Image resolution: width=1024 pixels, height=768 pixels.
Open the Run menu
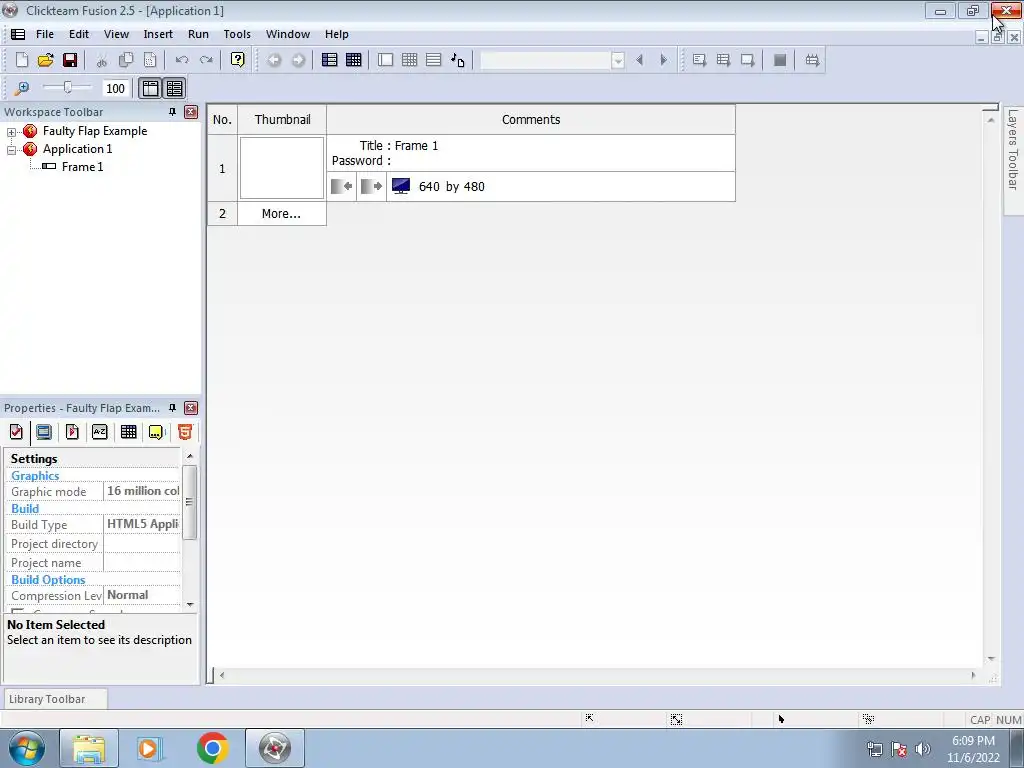click(x=199, y=34)
